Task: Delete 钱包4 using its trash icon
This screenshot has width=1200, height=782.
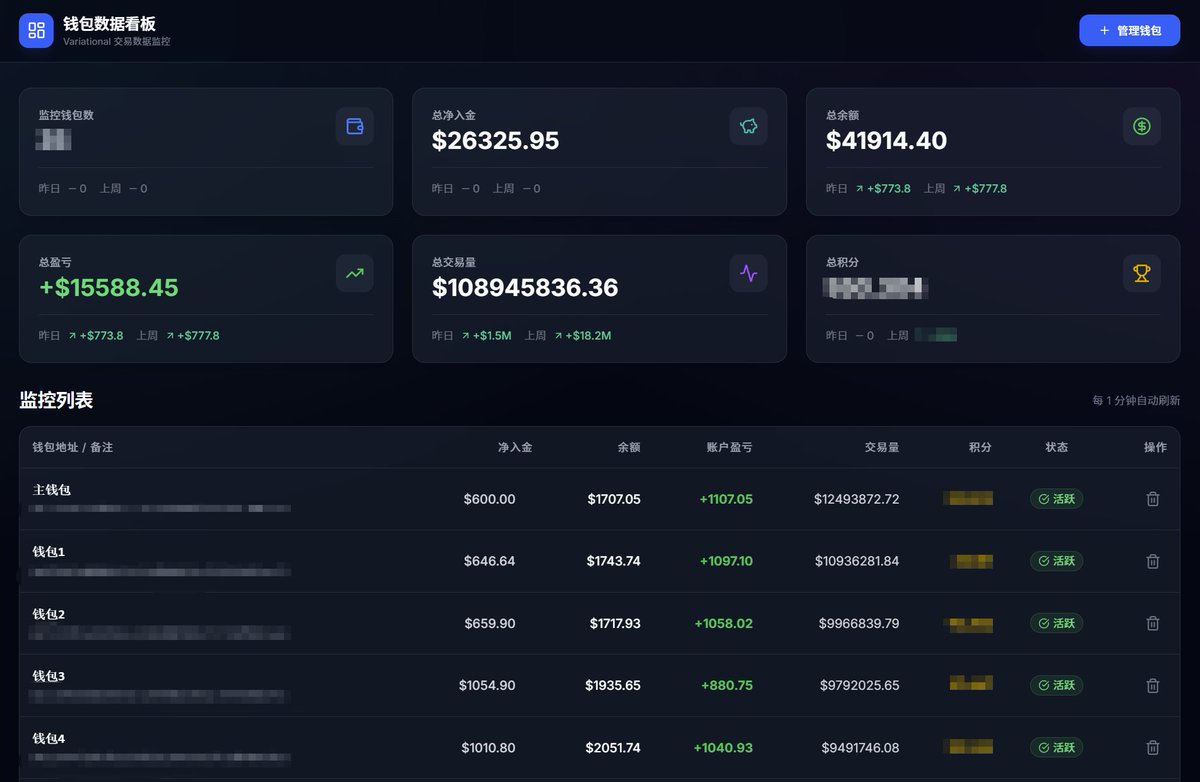Action: coord(1152,747)
